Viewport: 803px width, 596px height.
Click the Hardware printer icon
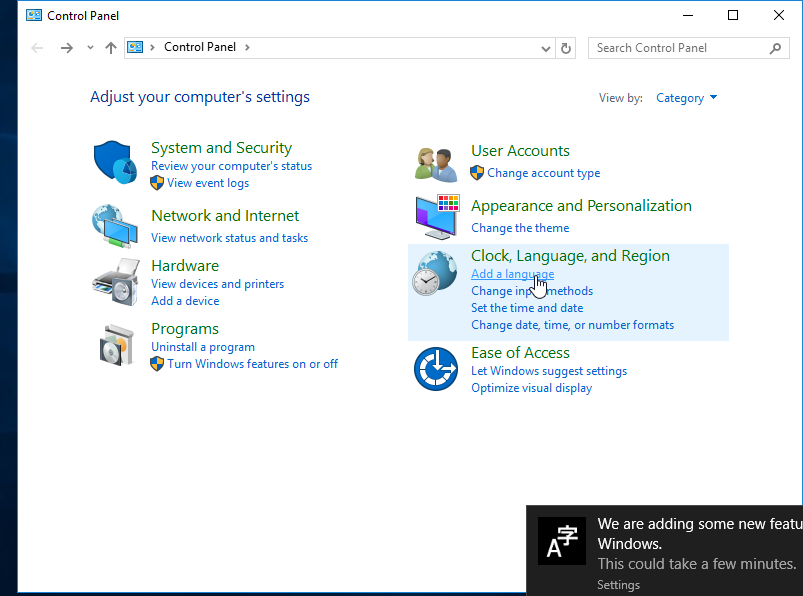[116, 282]
